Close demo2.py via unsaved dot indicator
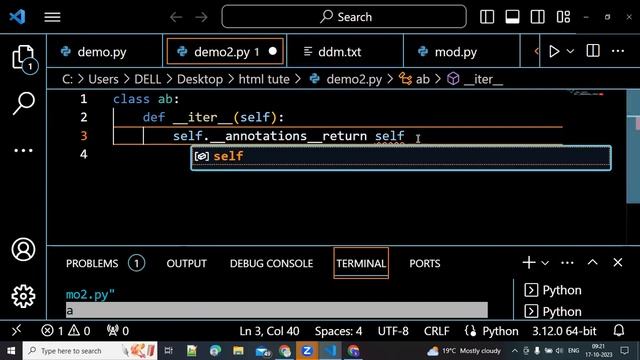The image size is (640, 360). (273, 51)
